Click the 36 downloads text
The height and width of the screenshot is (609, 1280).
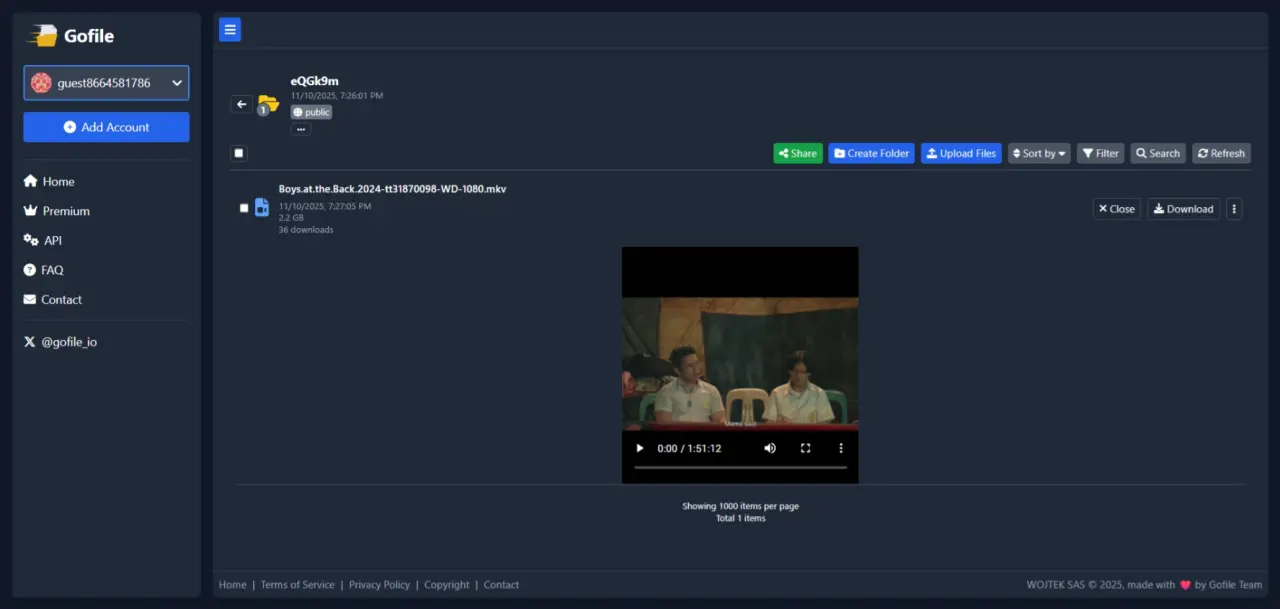click(306, 230)
